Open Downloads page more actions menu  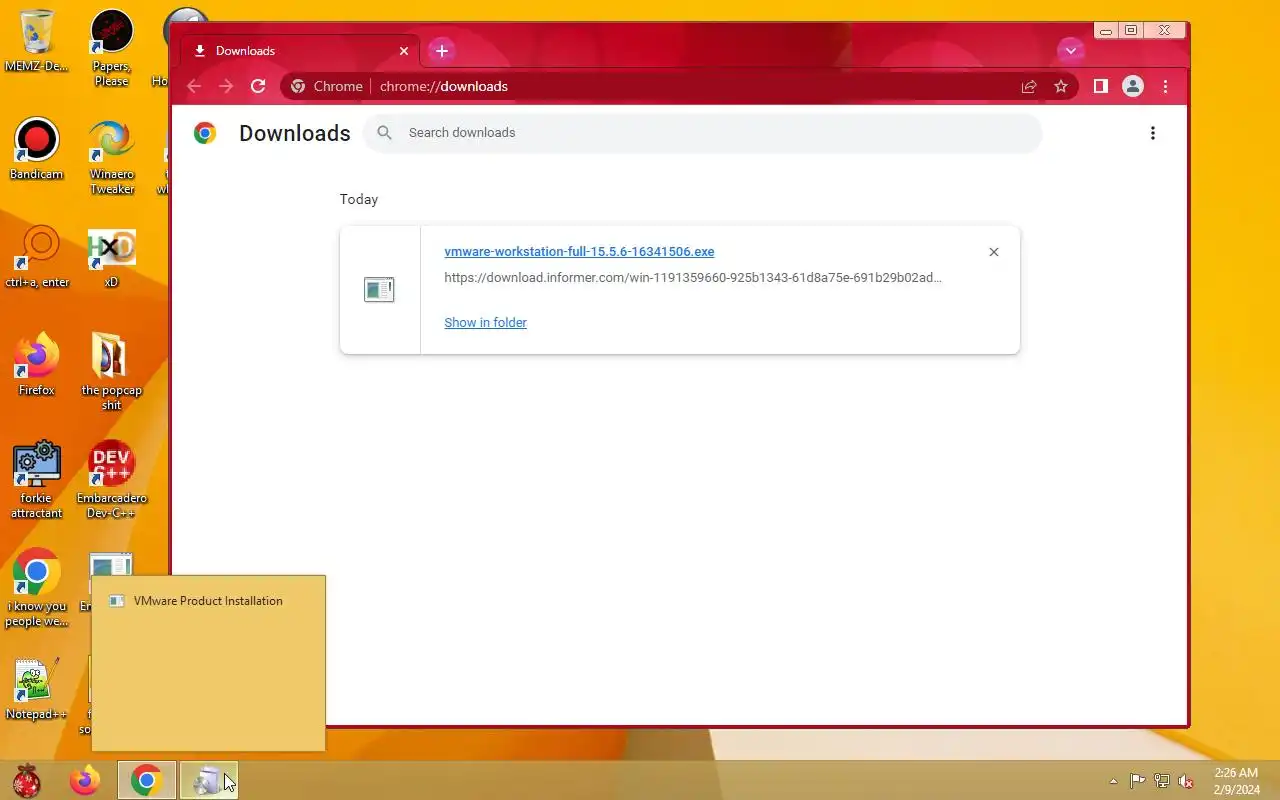(1153, 133)
